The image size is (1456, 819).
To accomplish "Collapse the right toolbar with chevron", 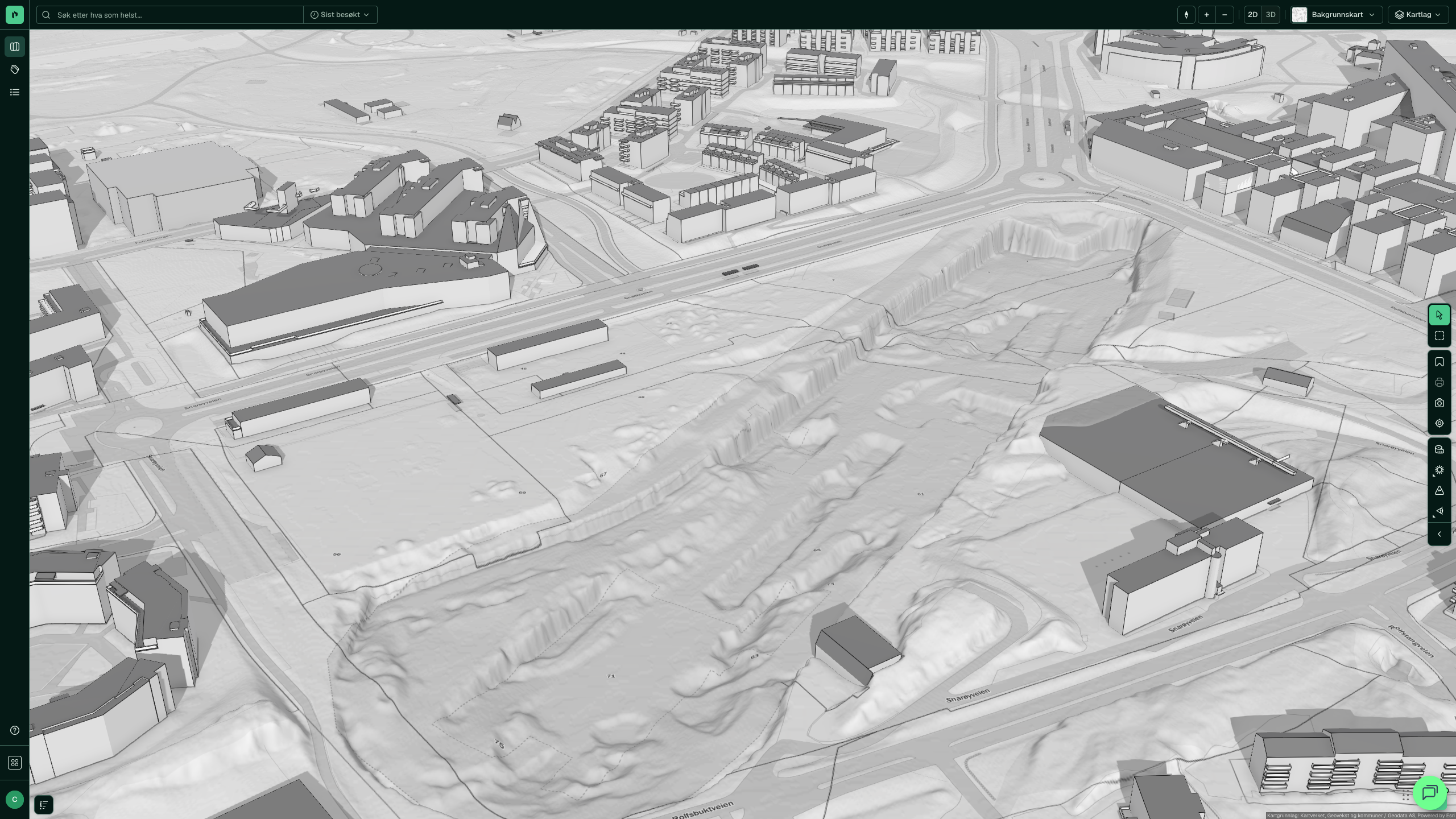I will coord(1440,535).
